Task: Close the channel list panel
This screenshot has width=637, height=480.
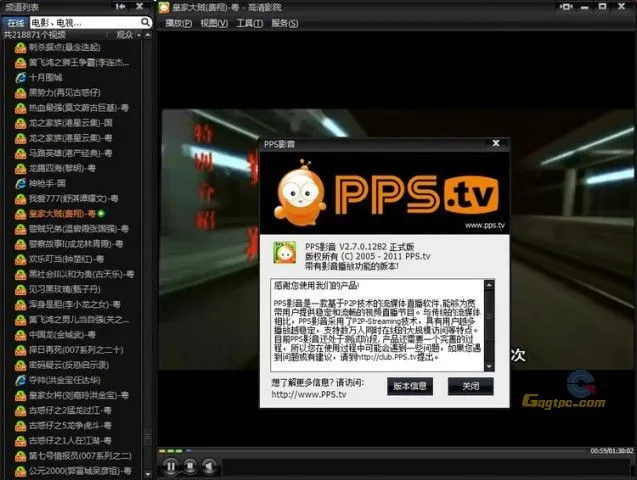Action: pos(139,6)
